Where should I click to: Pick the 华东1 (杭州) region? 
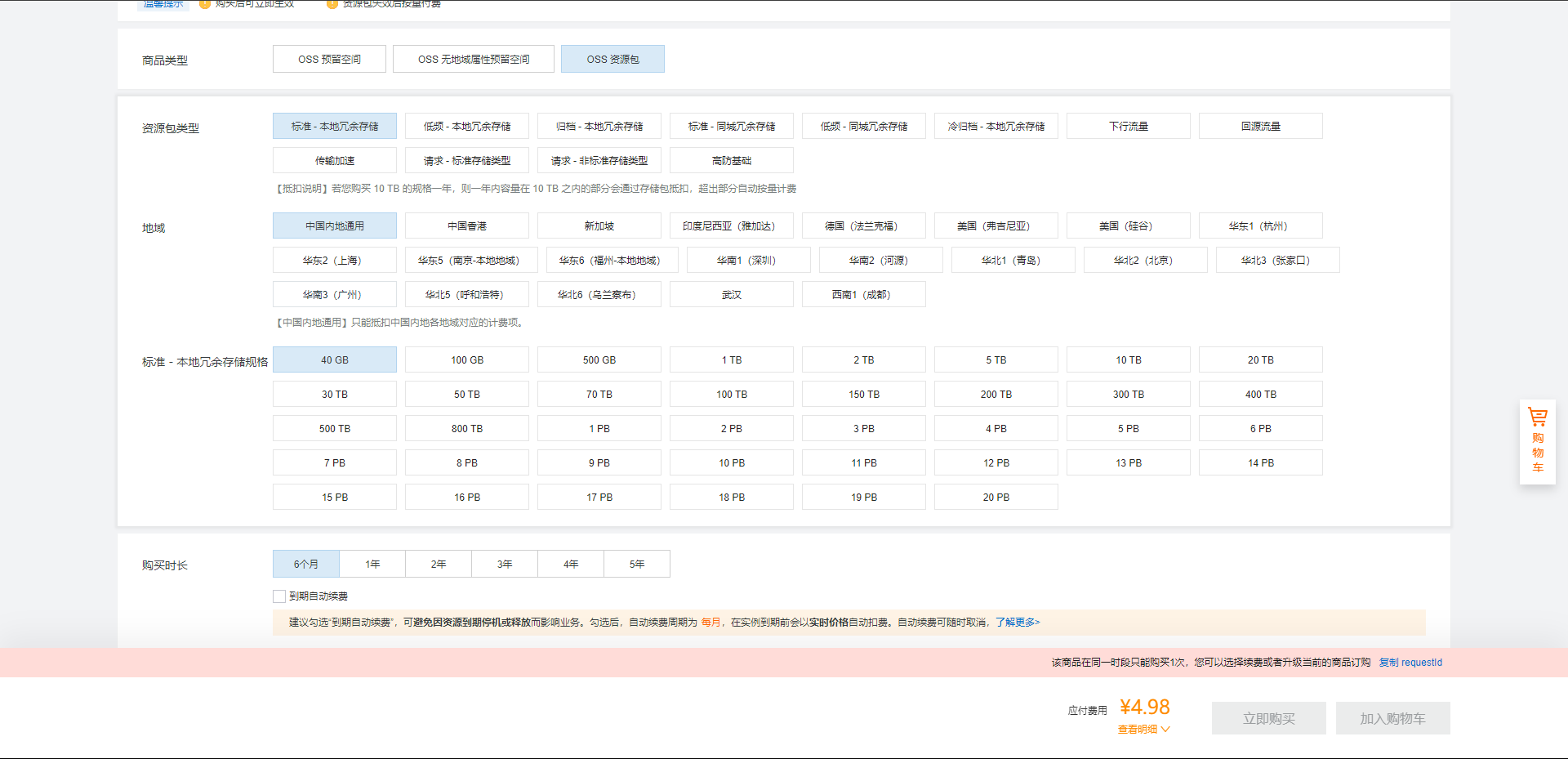[x=1261, y=225]
